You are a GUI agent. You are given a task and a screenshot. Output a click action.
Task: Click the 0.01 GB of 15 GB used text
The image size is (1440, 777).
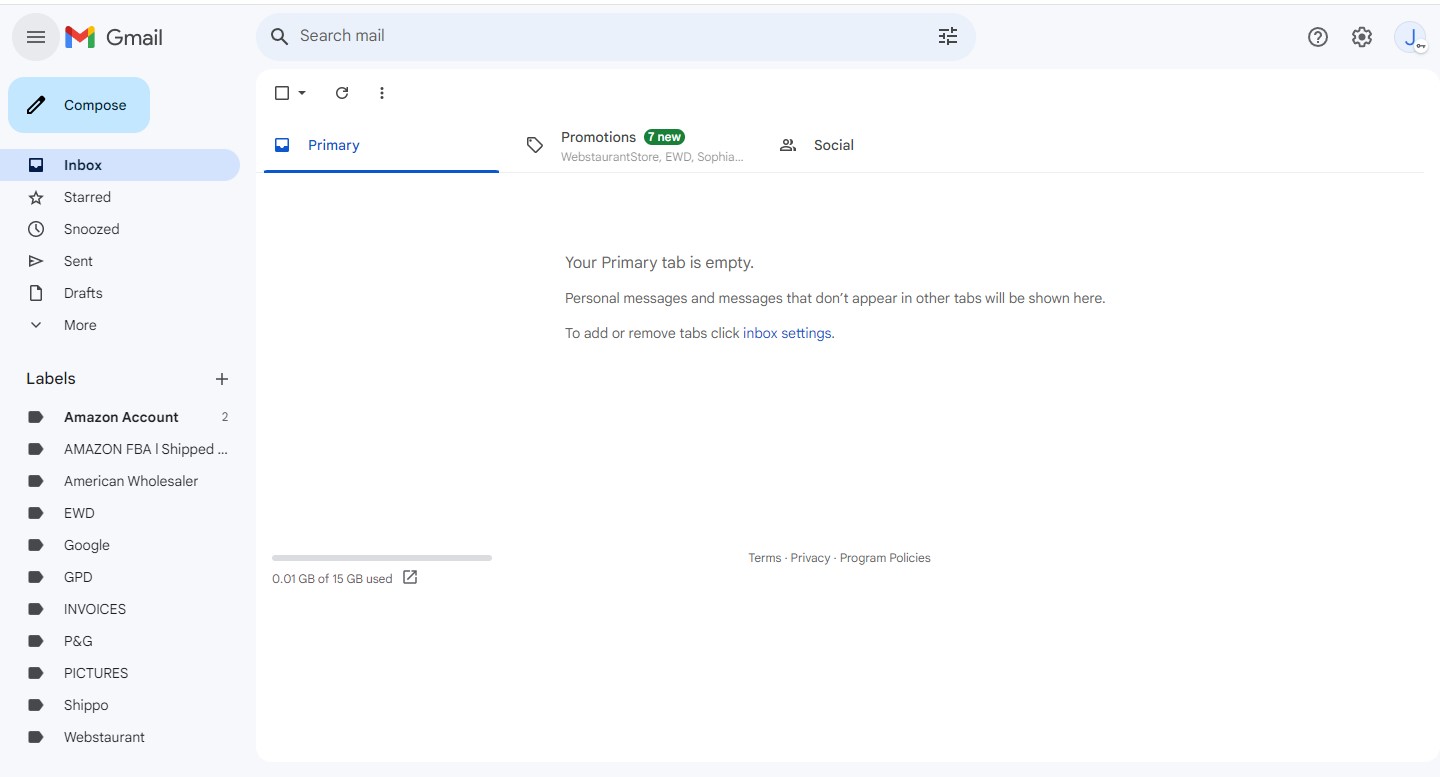pyautogui.click(x=332, y=579)
